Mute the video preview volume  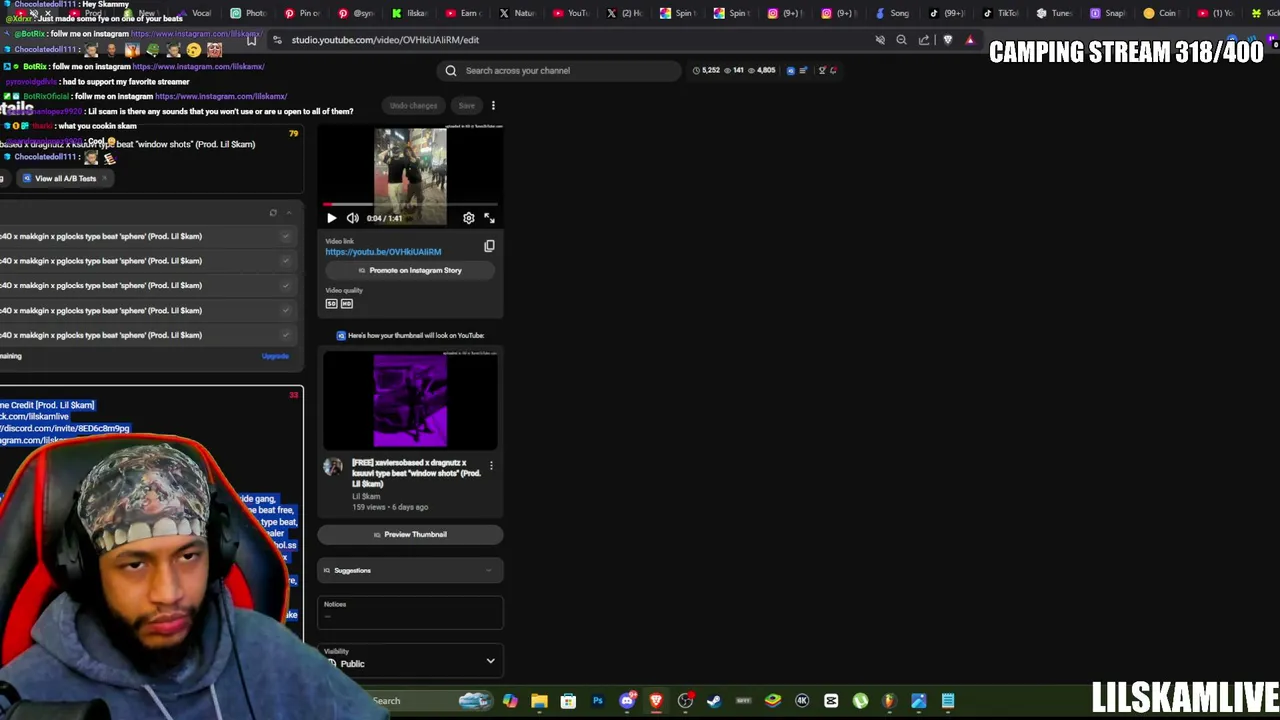coord(352,218)
